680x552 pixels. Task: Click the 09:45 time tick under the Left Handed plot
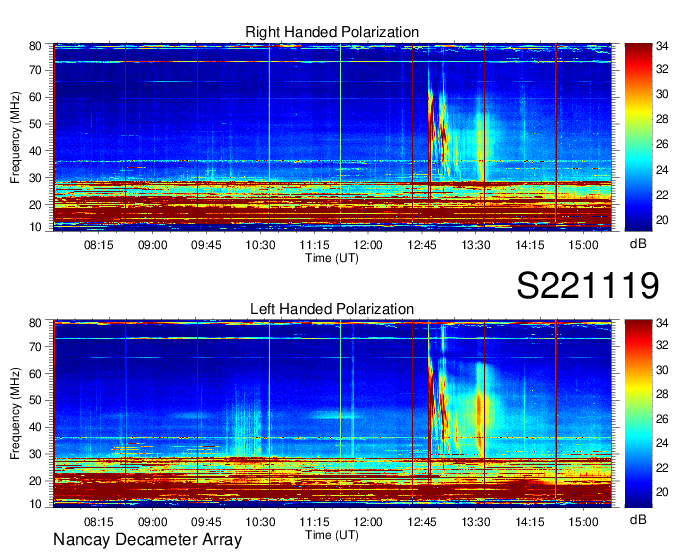206,521
